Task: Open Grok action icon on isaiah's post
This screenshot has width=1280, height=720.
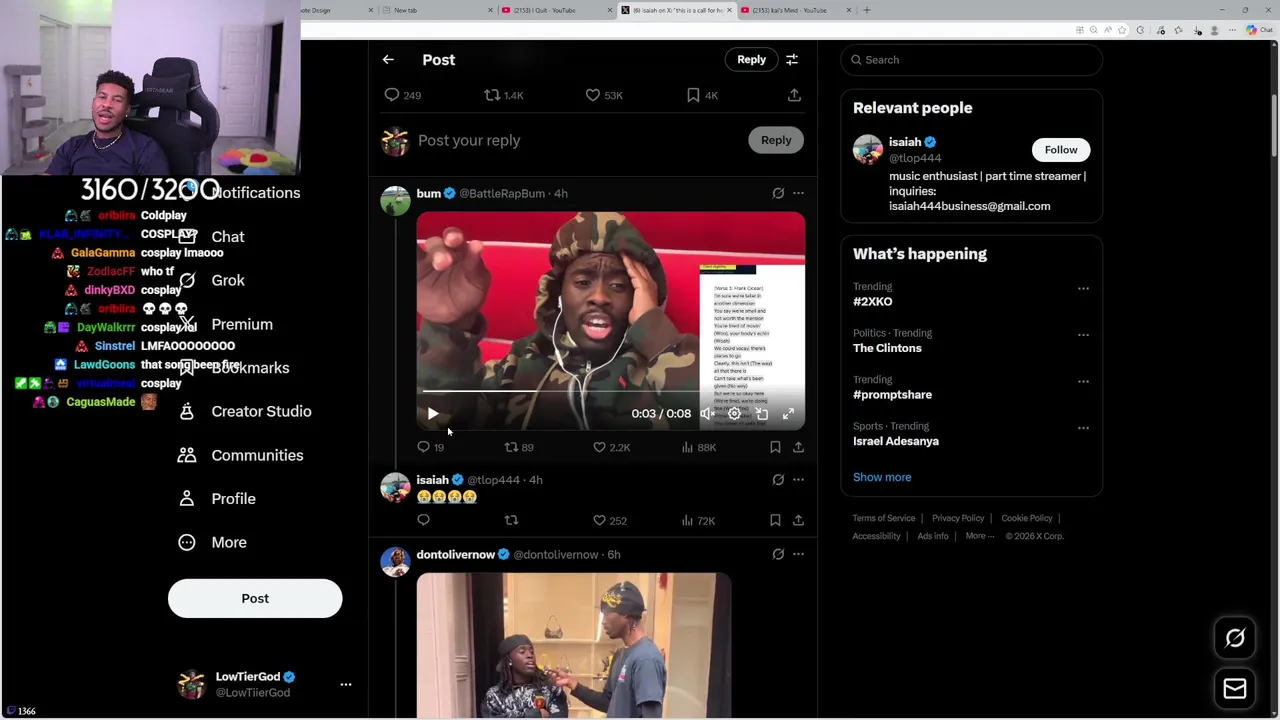Action: [x=778, y=480]
